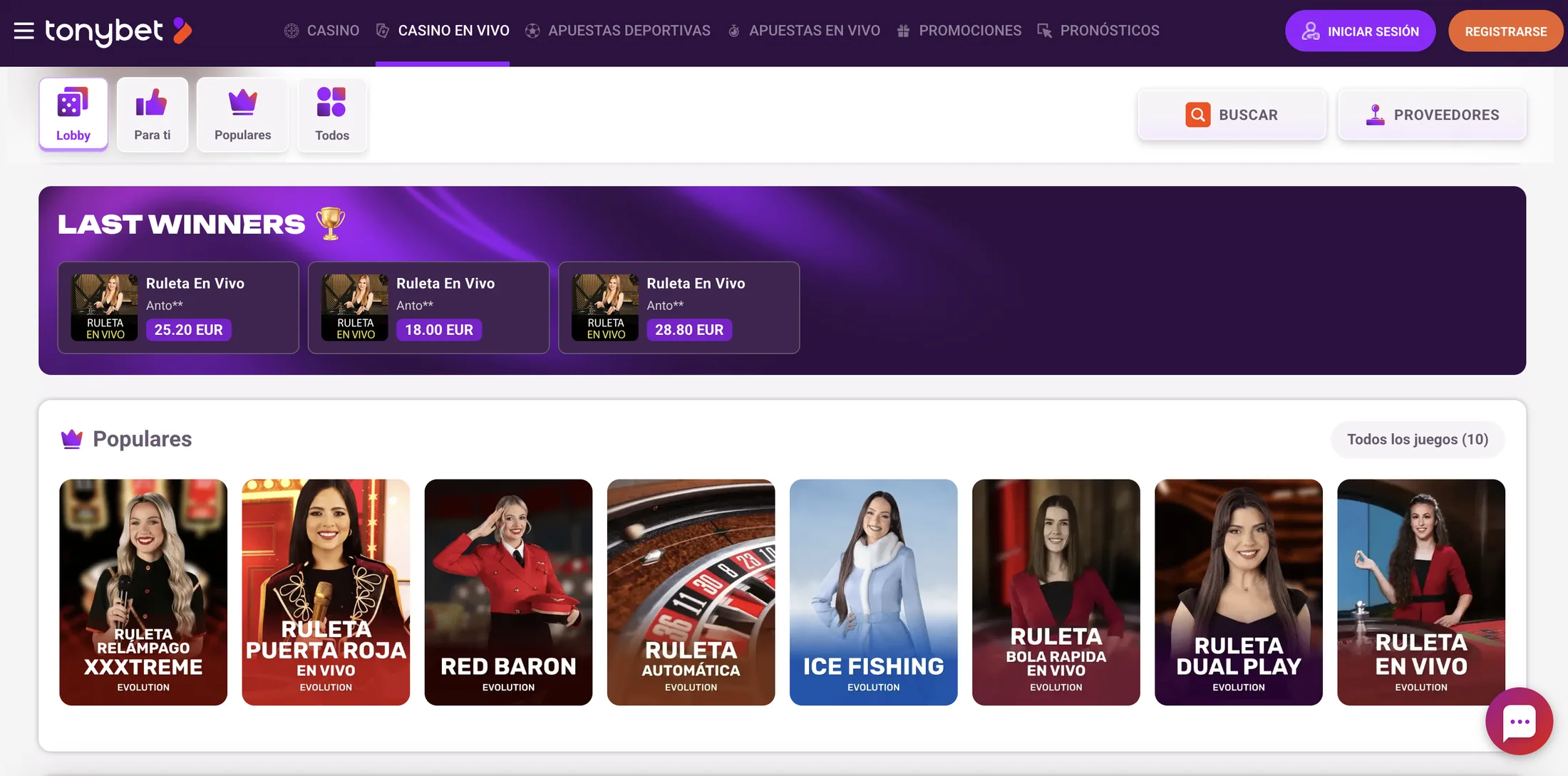Open PRONÓSTICOS menu text
Screen dimensions: 1568x776
pos(1110,31)
